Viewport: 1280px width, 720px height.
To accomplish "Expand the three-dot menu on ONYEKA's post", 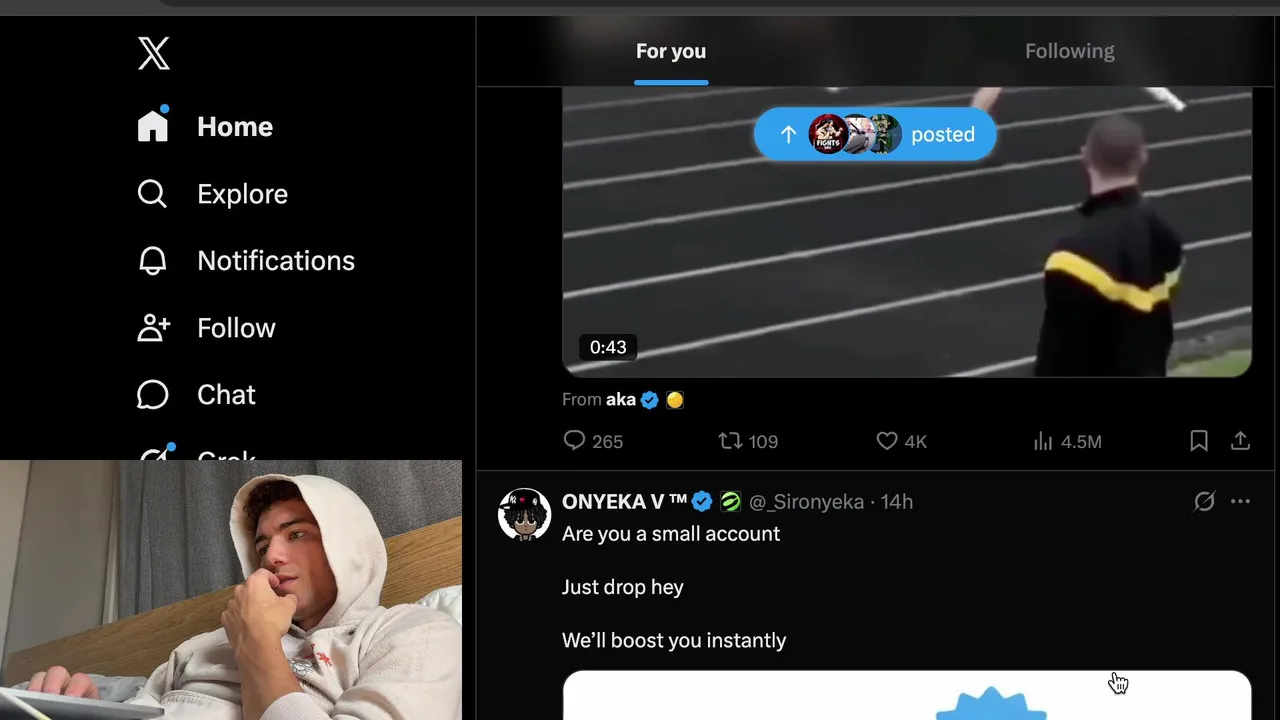I will [x=1240, y=501].
